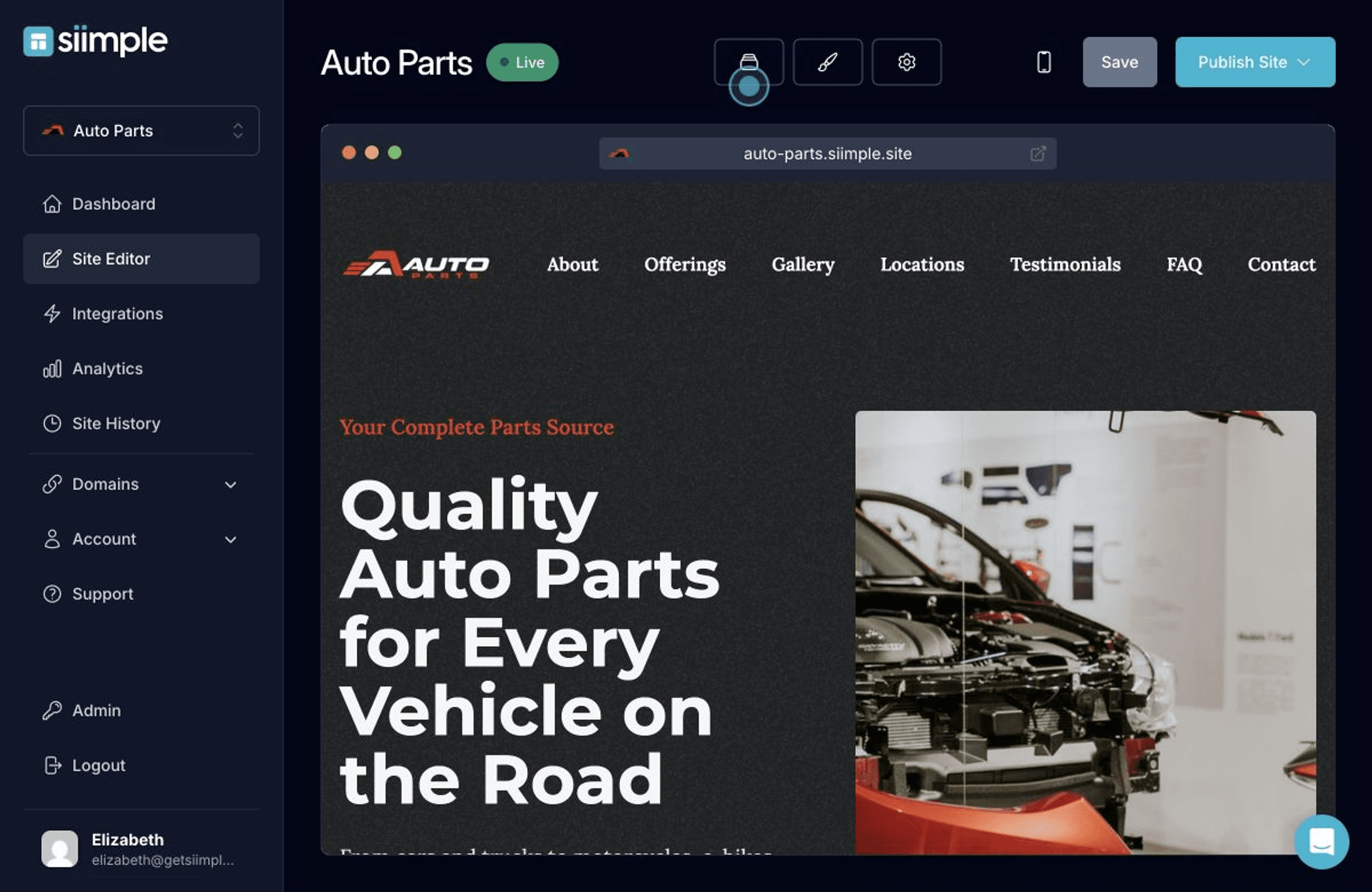Expand the Domains menu

coord(141,484)
